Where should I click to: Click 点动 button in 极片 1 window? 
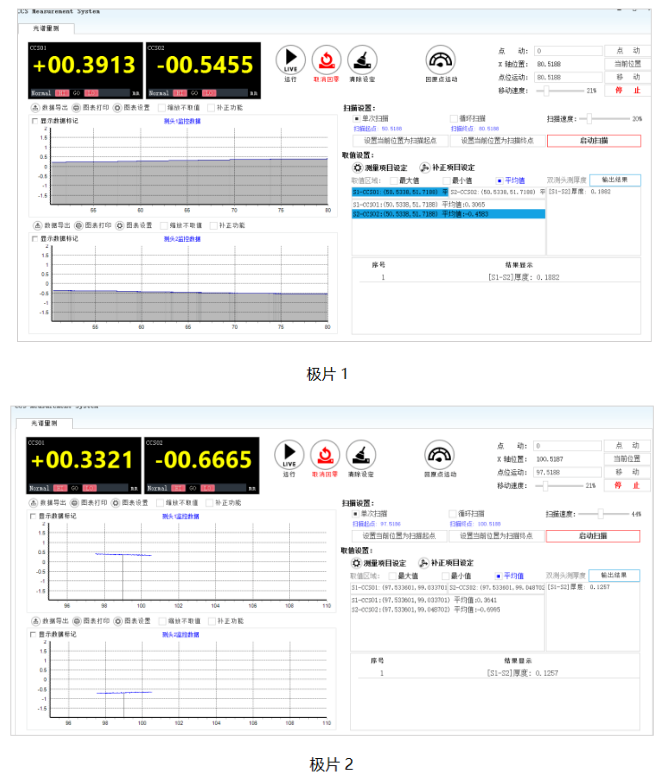pyautogui.click(x=628, y=51)
